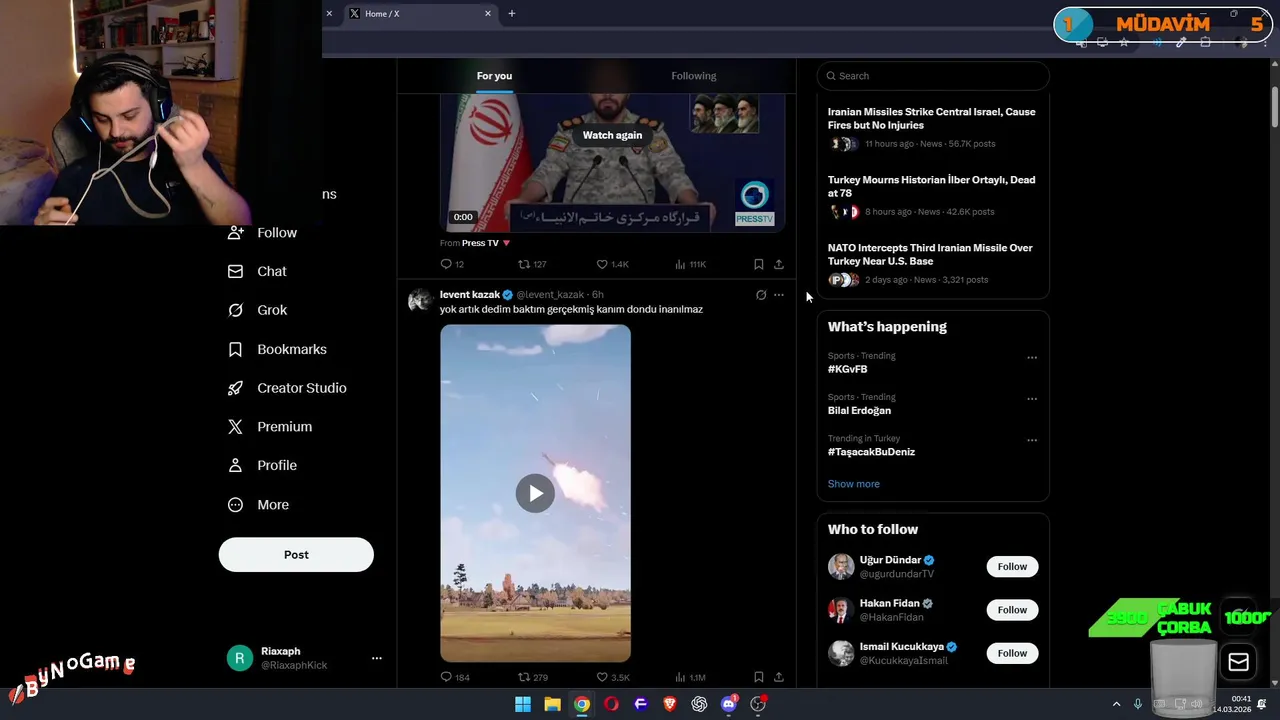Select the Home / X browser tab
1280x720 pixels.
tap(420, 14)
